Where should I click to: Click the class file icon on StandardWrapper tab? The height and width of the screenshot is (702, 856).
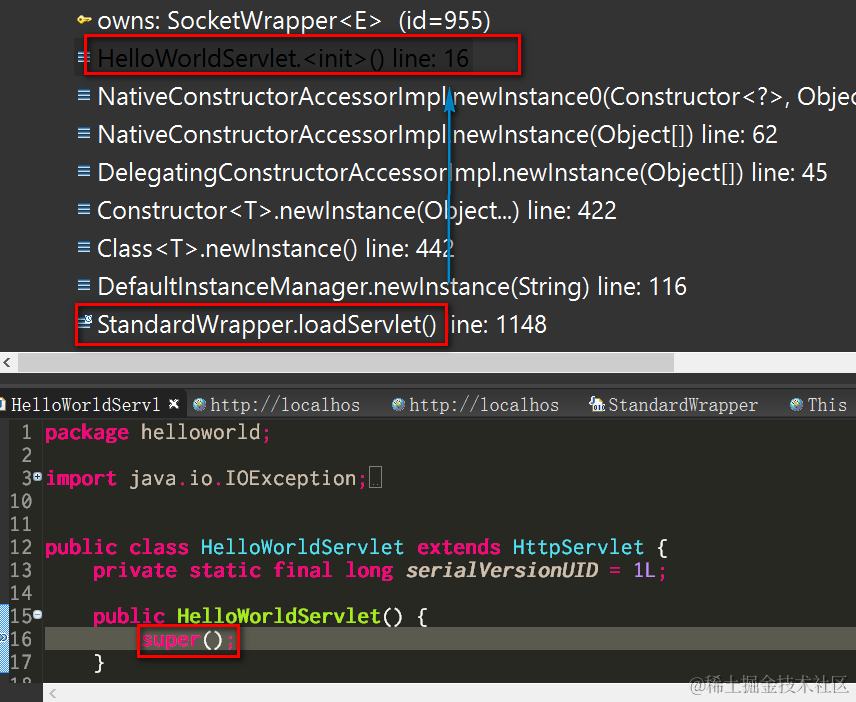coord(597,404)
